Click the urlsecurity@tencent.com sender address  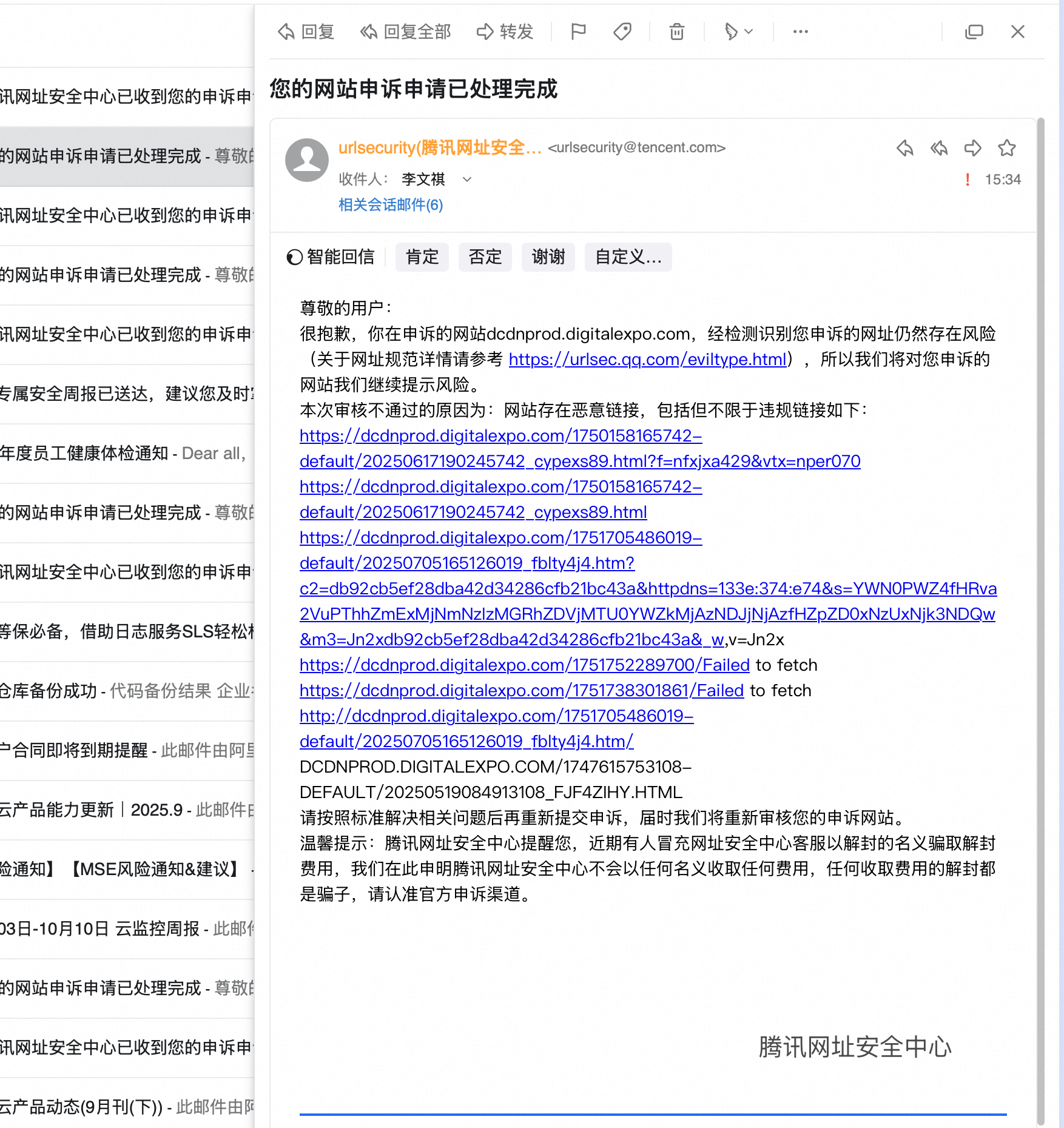coord(637,148)
